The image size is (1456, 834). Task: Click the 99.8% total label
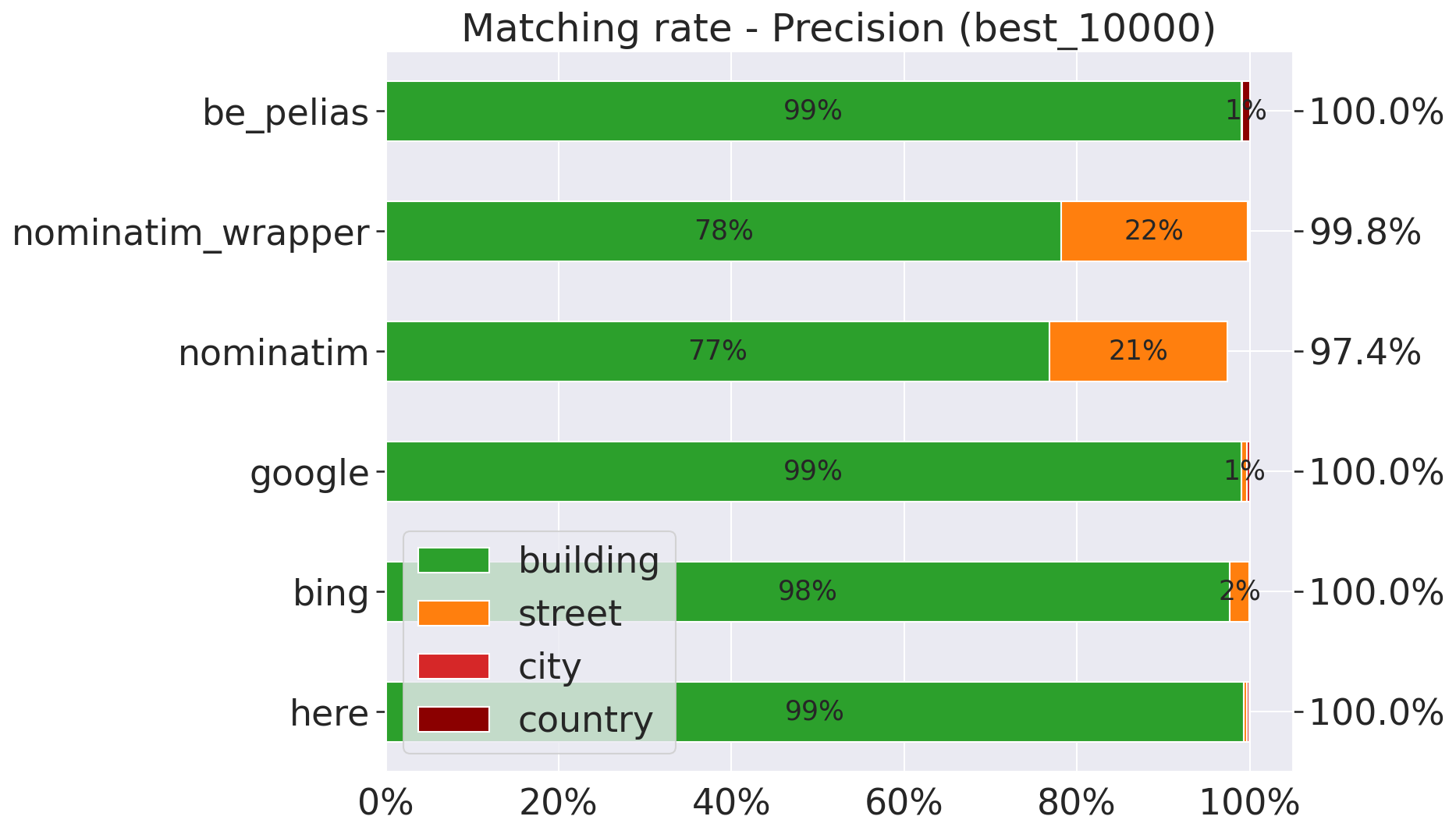coord(1364,232)
